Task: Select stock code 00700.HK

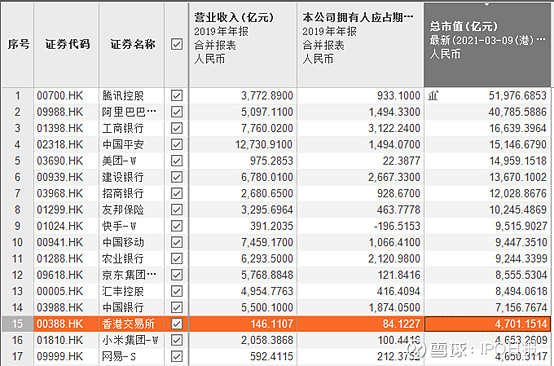Action: point(60,96)
